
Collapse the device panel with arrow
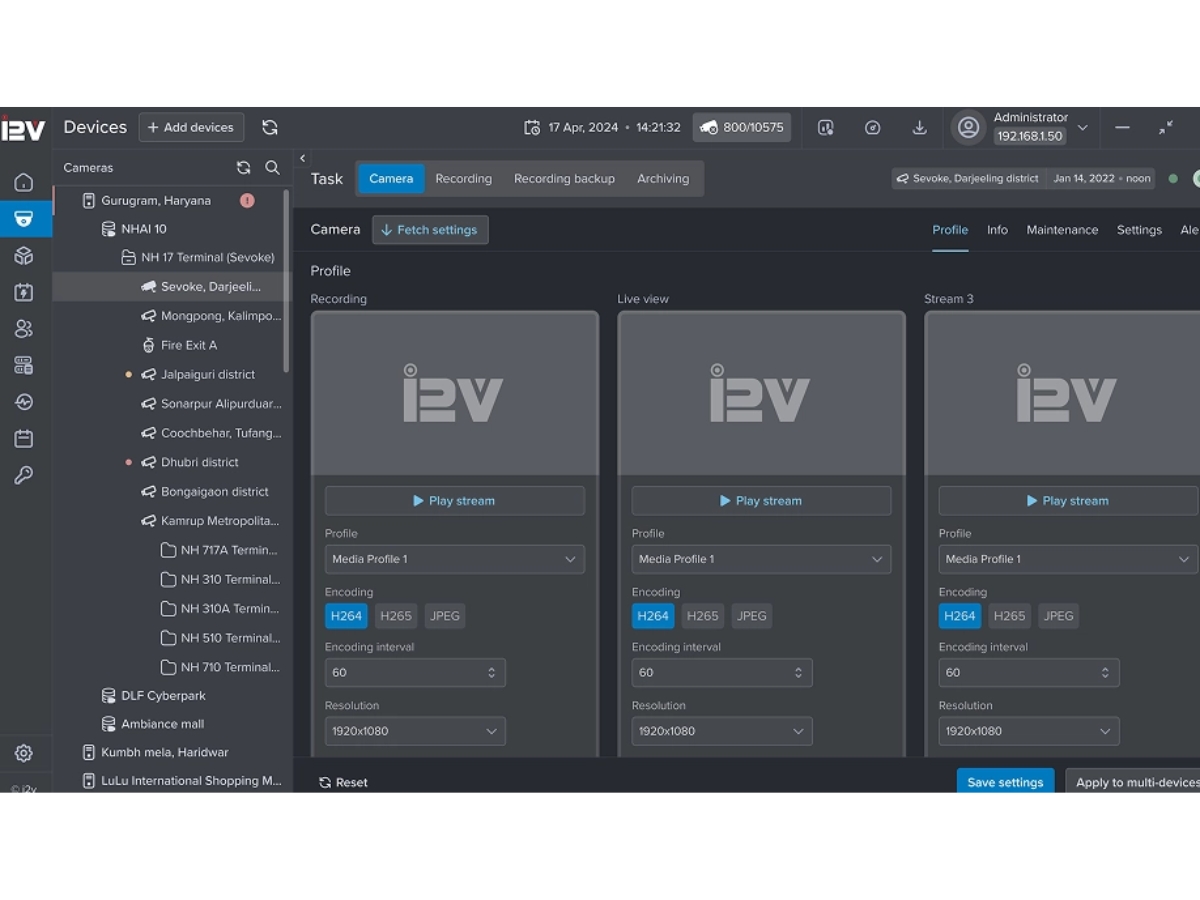[x=302, y=158]
